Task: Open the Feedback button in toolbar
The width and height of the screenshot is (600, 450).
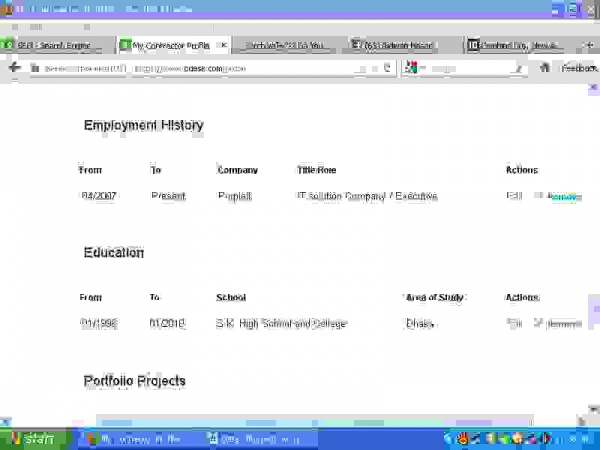Action: tap(579, 68)
